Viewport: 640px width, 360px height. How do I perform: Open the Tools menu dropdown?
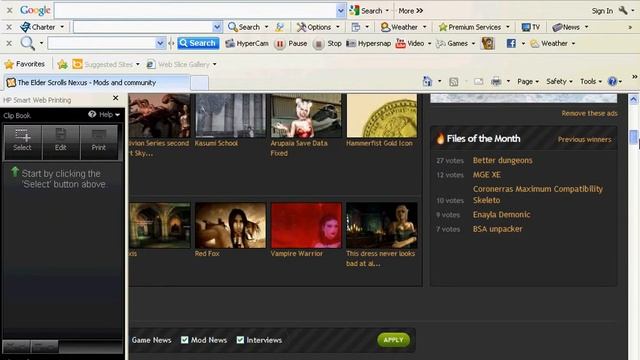click(591, 82)
